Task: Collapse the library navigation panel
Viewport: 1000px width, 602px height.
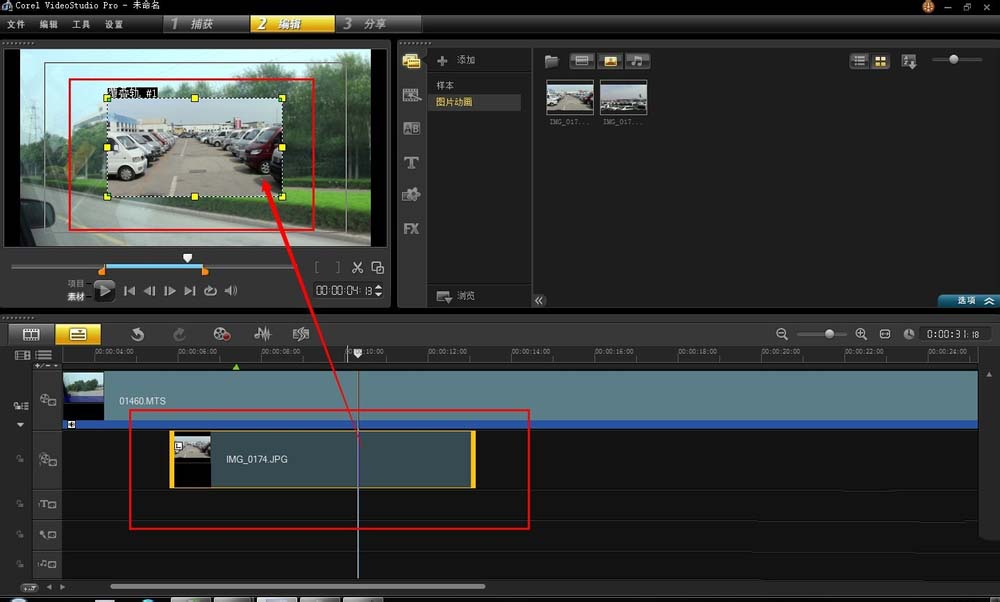Action: point(540,300)
